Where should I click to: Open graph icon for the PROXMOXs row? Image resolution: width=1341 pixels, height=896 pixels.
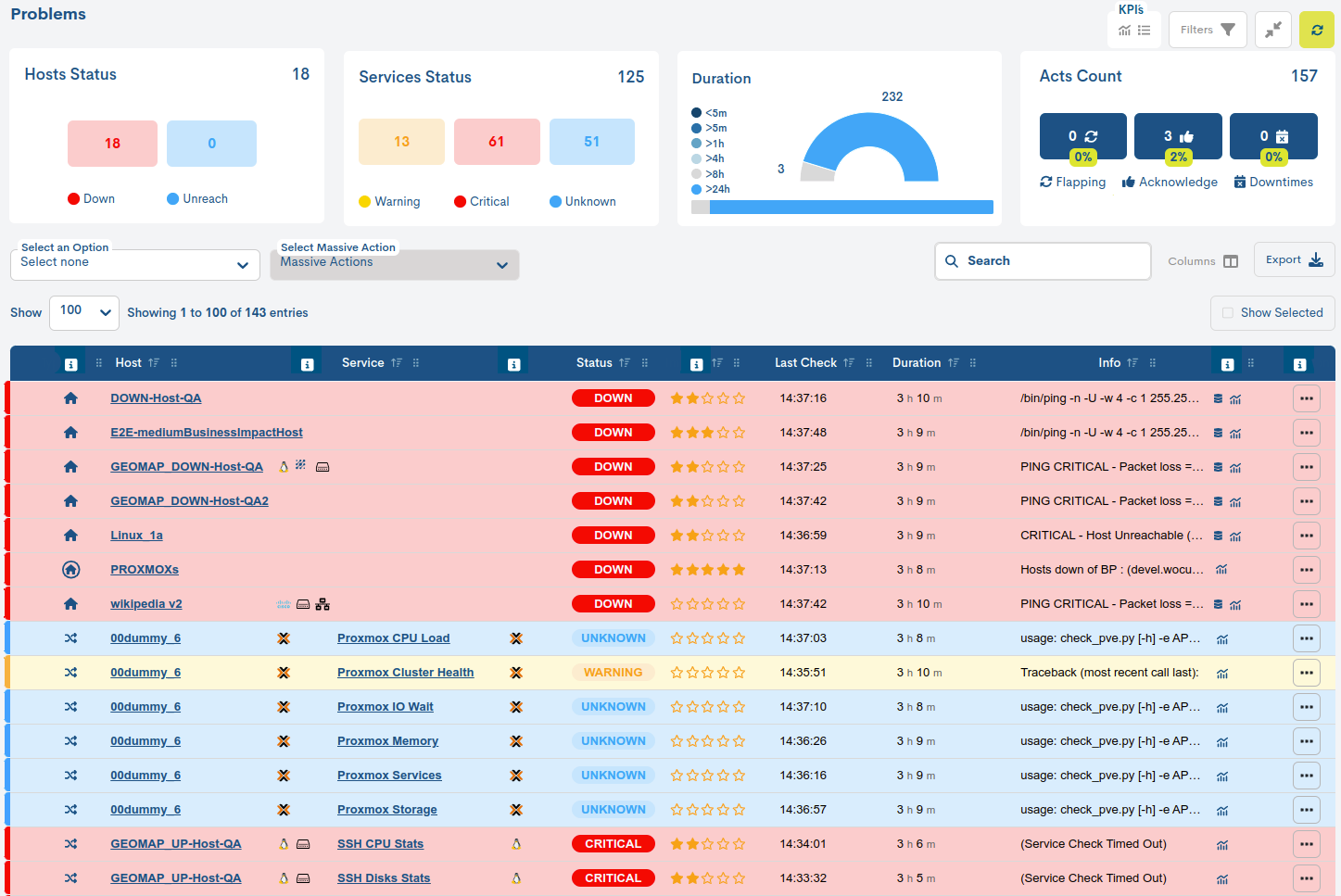1221,570
